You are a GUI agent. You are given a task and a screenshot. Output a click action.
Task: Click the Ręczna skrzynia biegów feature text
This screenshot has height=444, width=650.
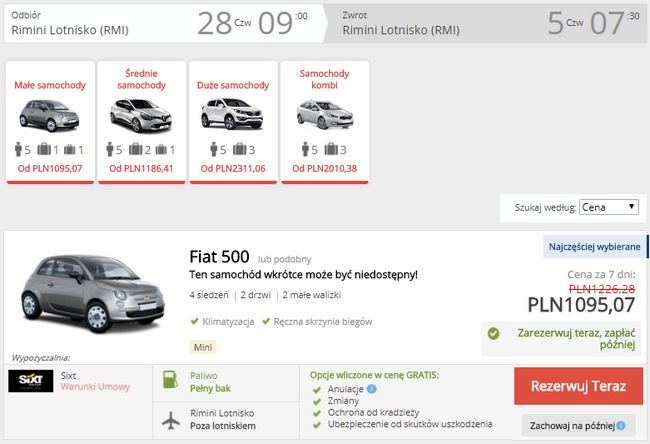[323, 322]
